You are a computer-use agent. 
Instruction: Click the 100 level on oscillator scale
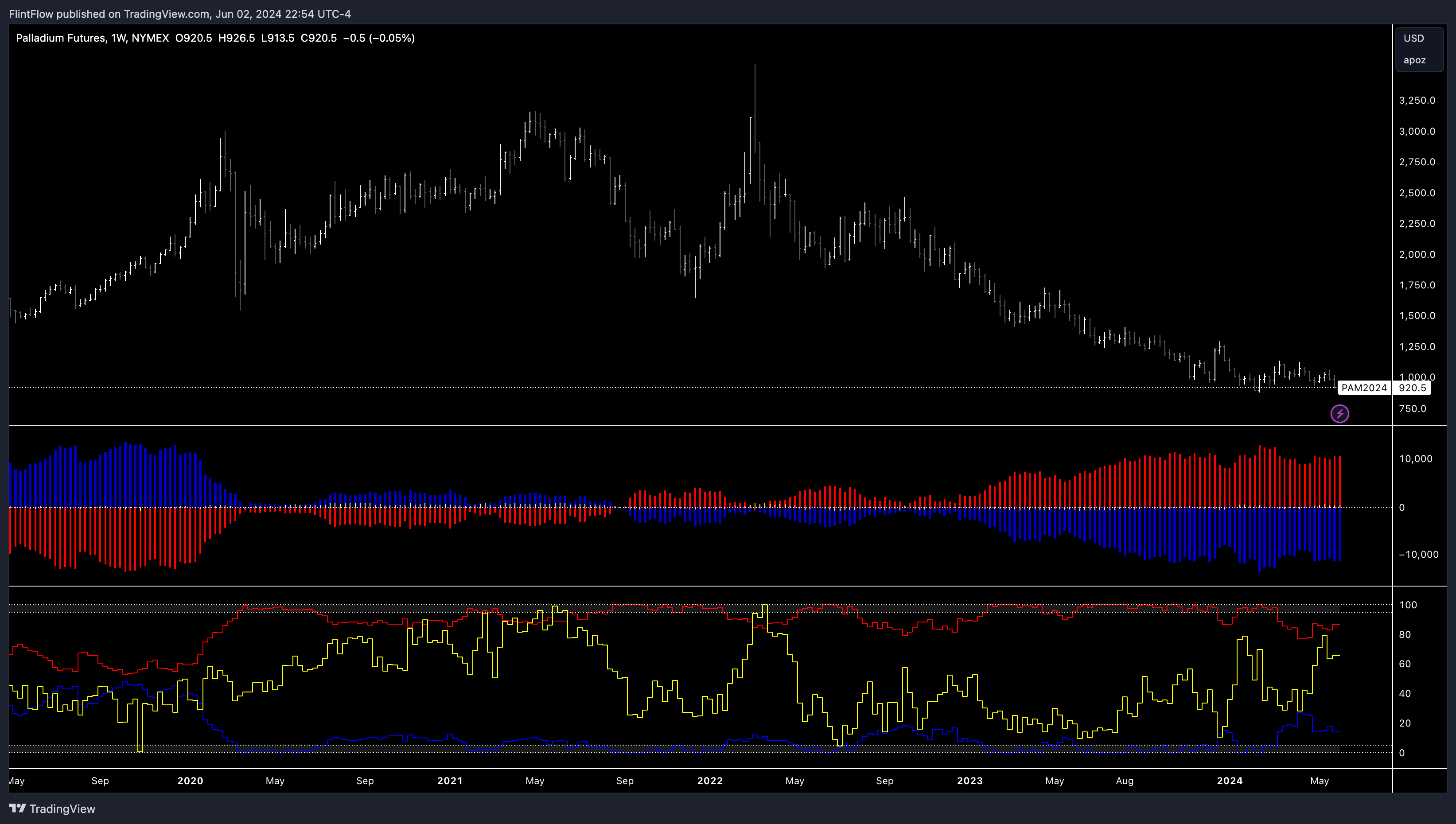(1408, 604)
